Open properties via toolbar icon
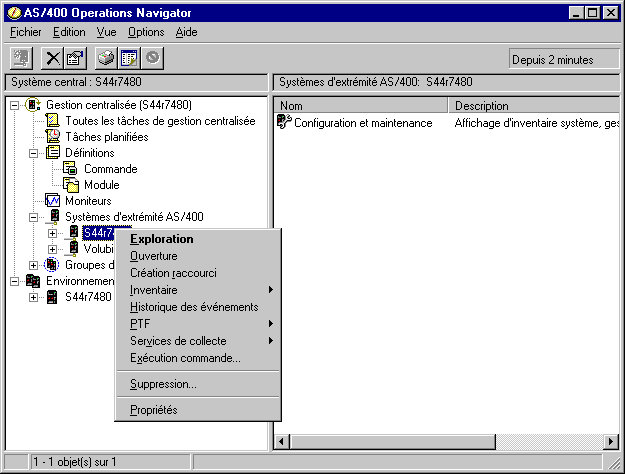 (76, 58)
